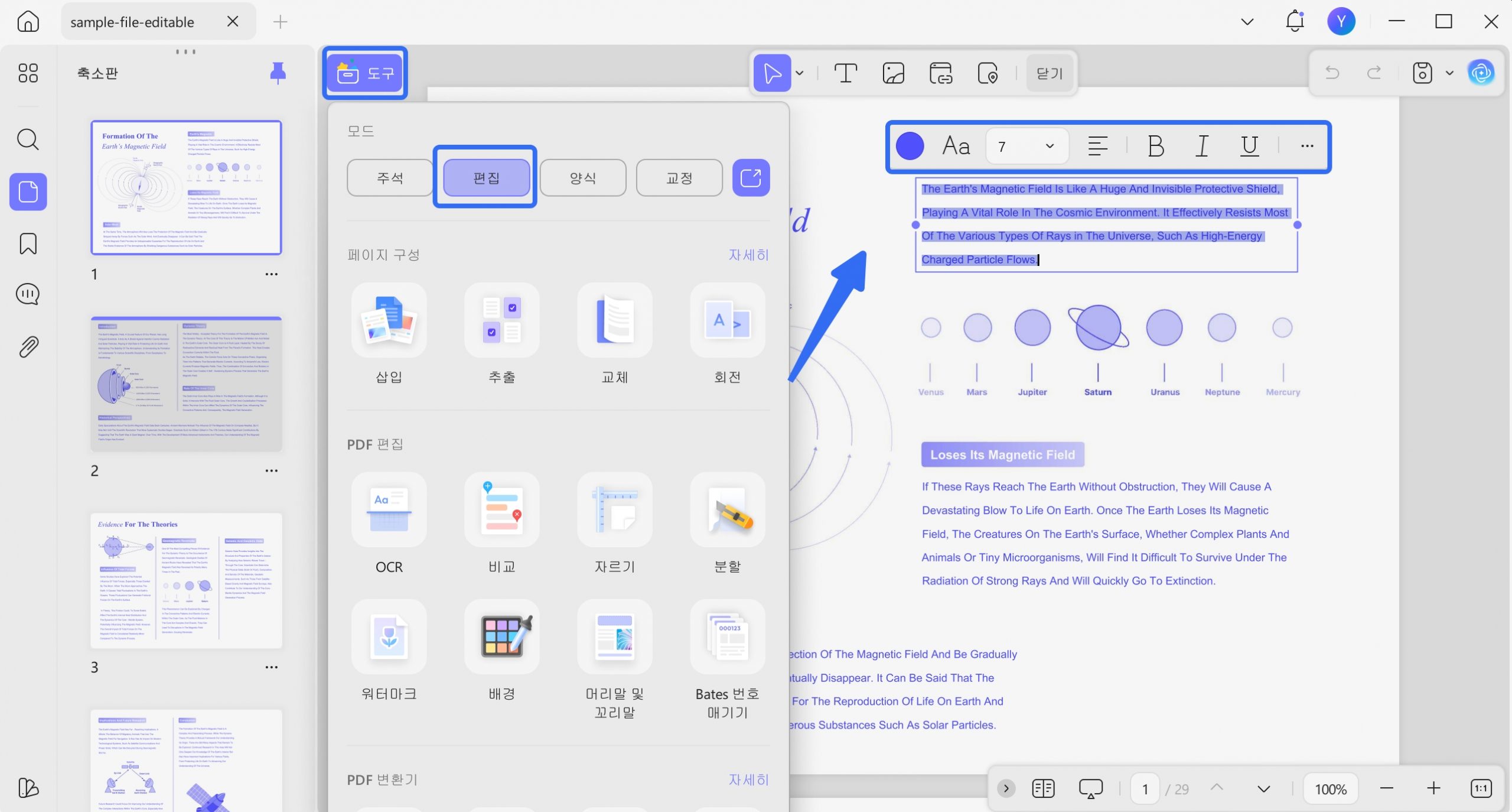The width and height of the screenshot is (1512, 812).
Task: Click the layers icon at sidebar bottom
Action: tap(28, 787)
